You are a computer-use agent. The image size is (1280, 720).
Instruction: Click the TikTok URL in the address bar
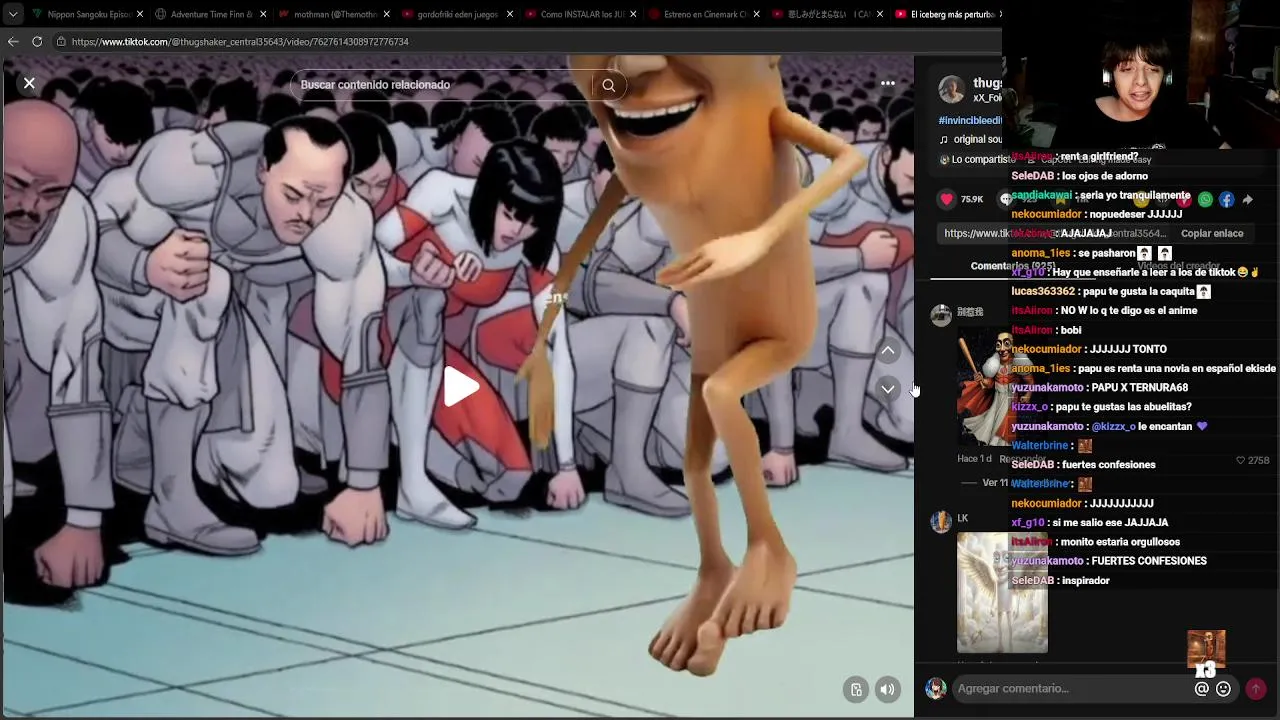[240, 42]
